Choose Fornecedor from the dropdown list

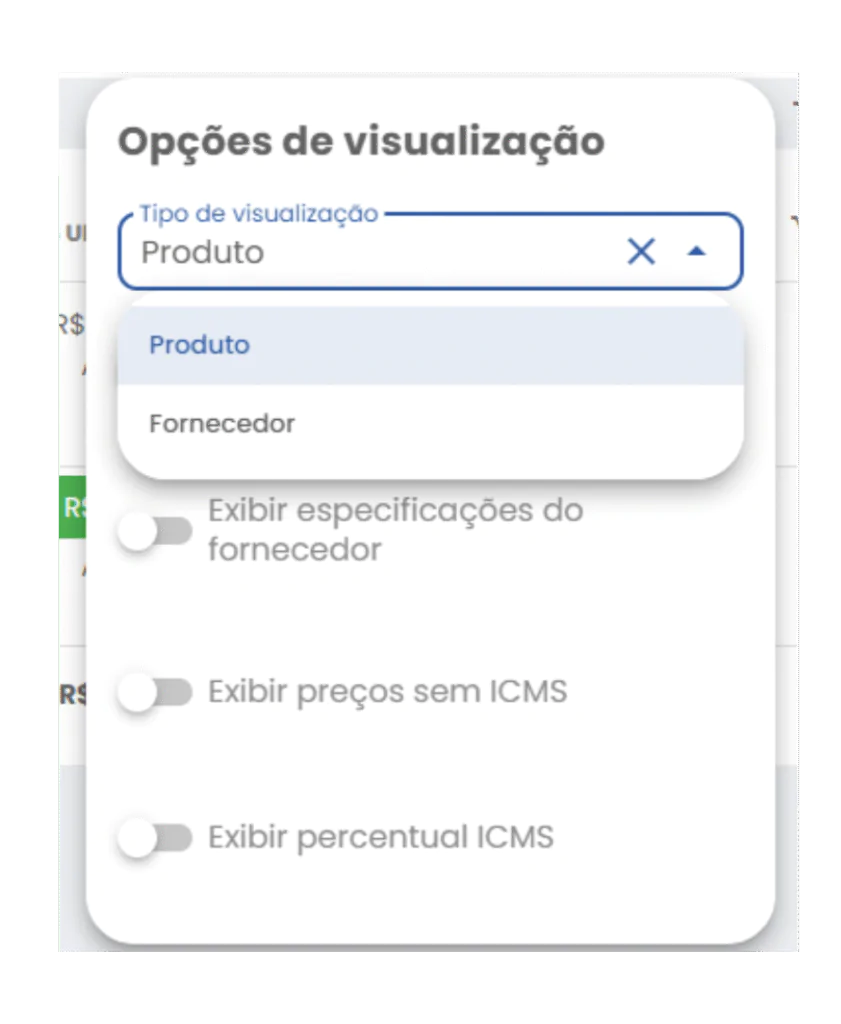430,424
